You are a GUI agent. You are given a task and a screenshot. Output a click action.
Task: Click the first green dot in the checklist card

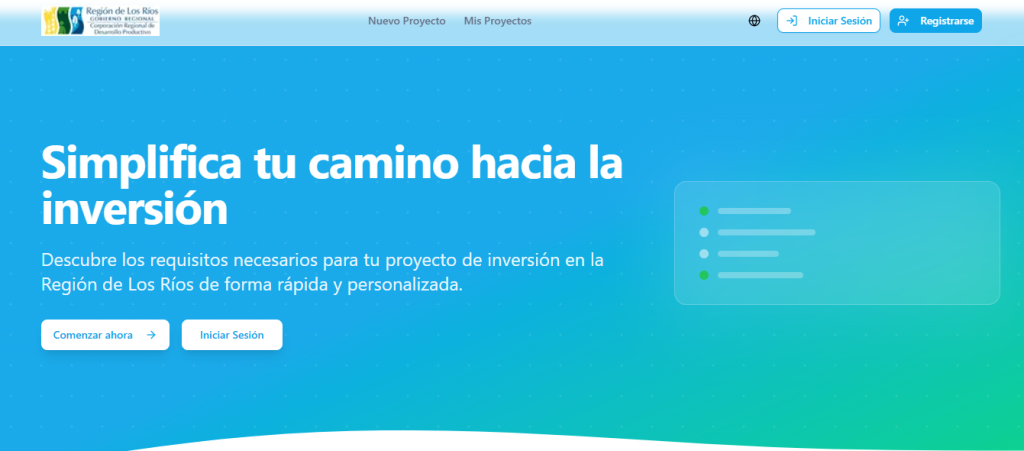coord(704,211)
